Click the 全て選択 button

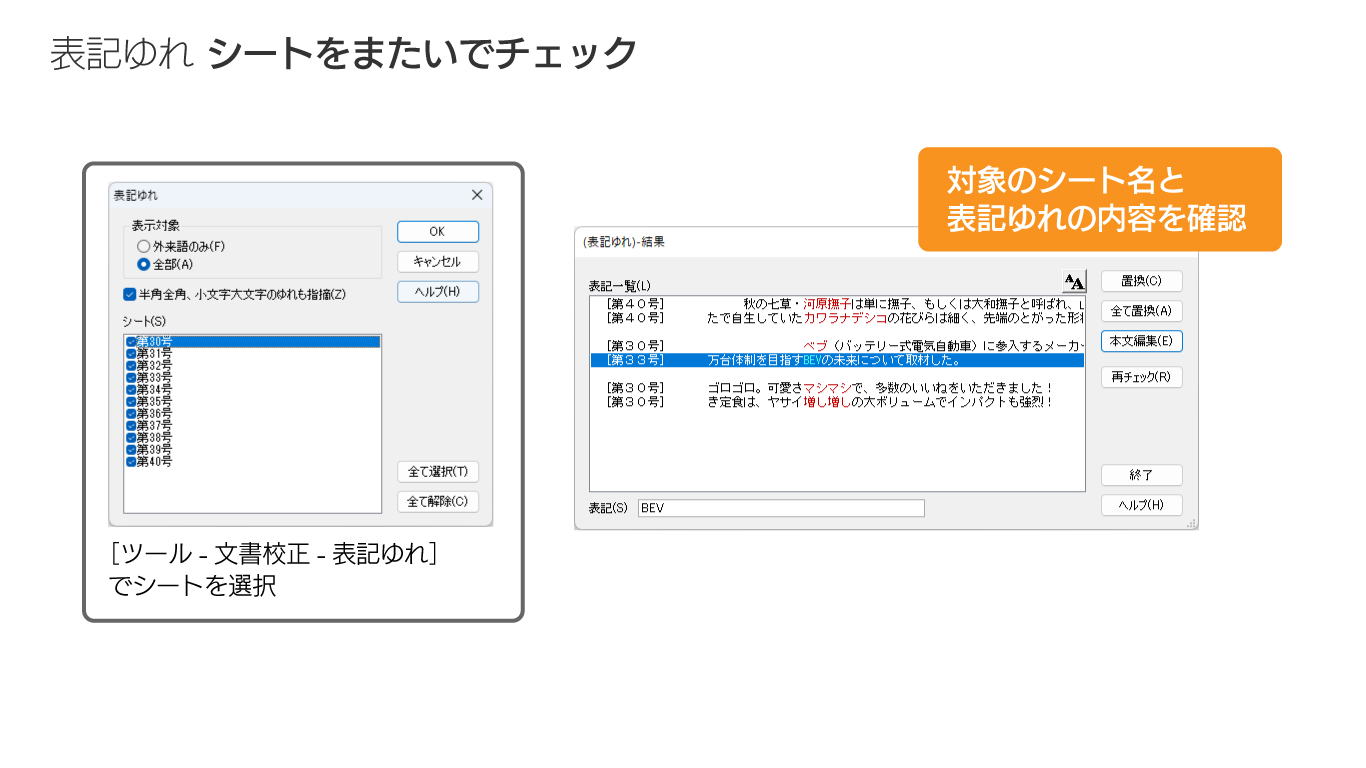click(x=437, y=472)
